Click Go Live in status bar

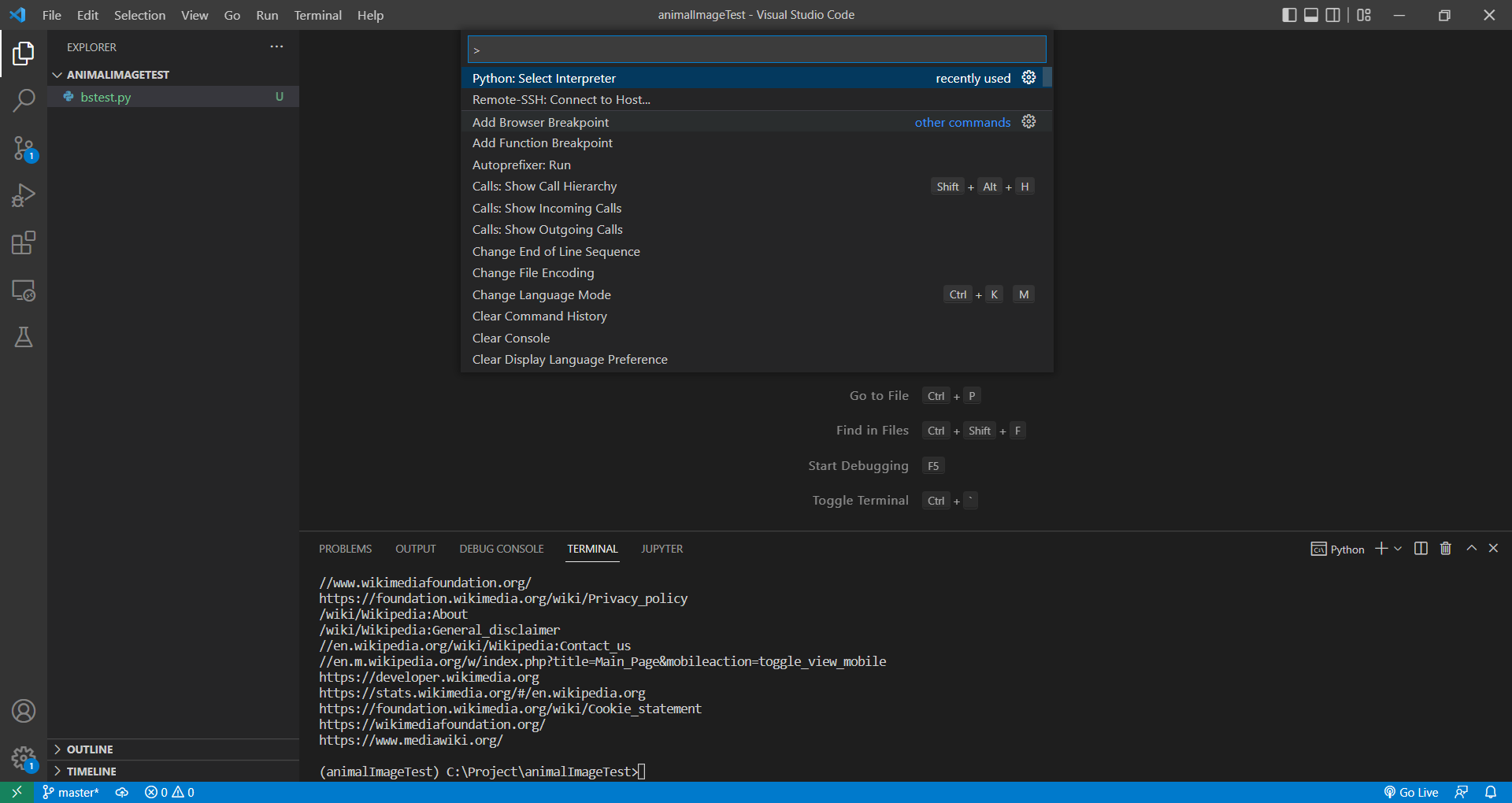1411,792
